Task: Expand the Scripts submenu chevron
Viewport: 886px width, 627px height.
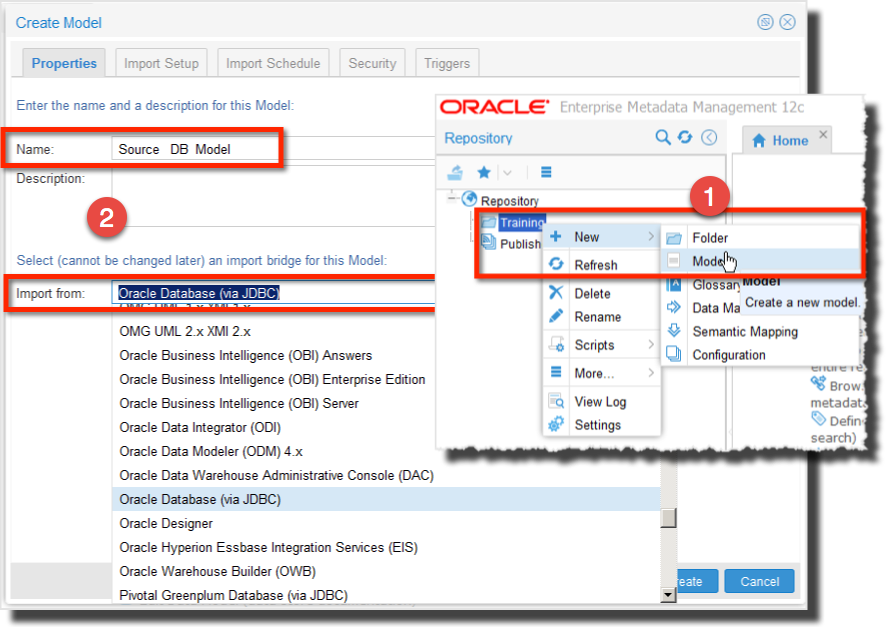Action: coord(651,344)
